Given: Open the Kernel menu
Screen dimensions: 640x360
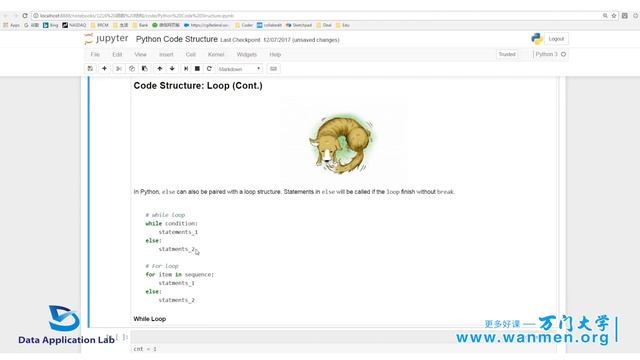Looking at the screenshot, I should 216,54.
